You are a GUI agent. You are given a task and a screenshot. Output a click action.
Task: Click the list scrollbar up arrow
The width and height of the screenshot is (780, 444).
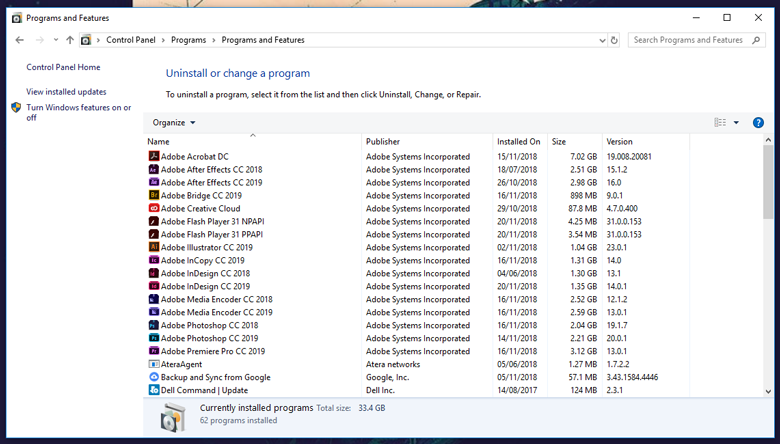click(x=768, y=140)
